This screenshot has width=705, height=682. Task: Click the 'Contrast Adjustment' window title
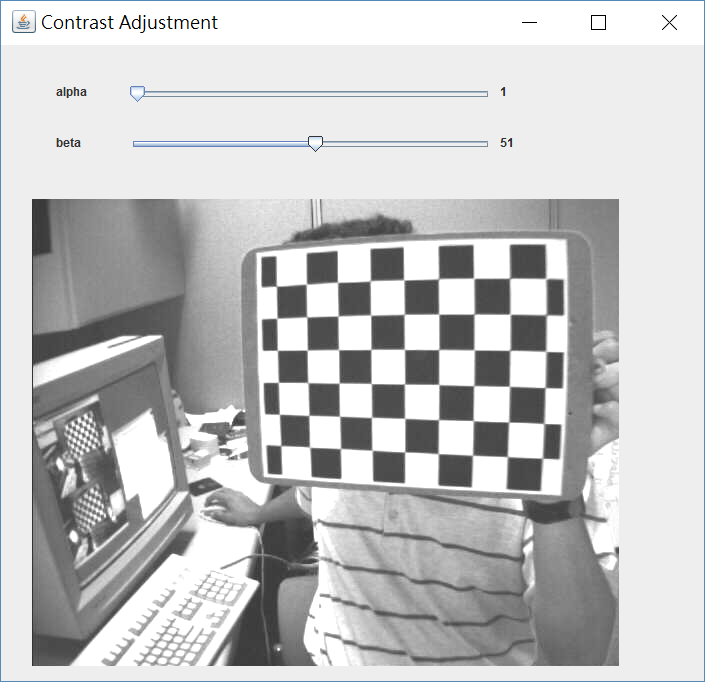129,22
